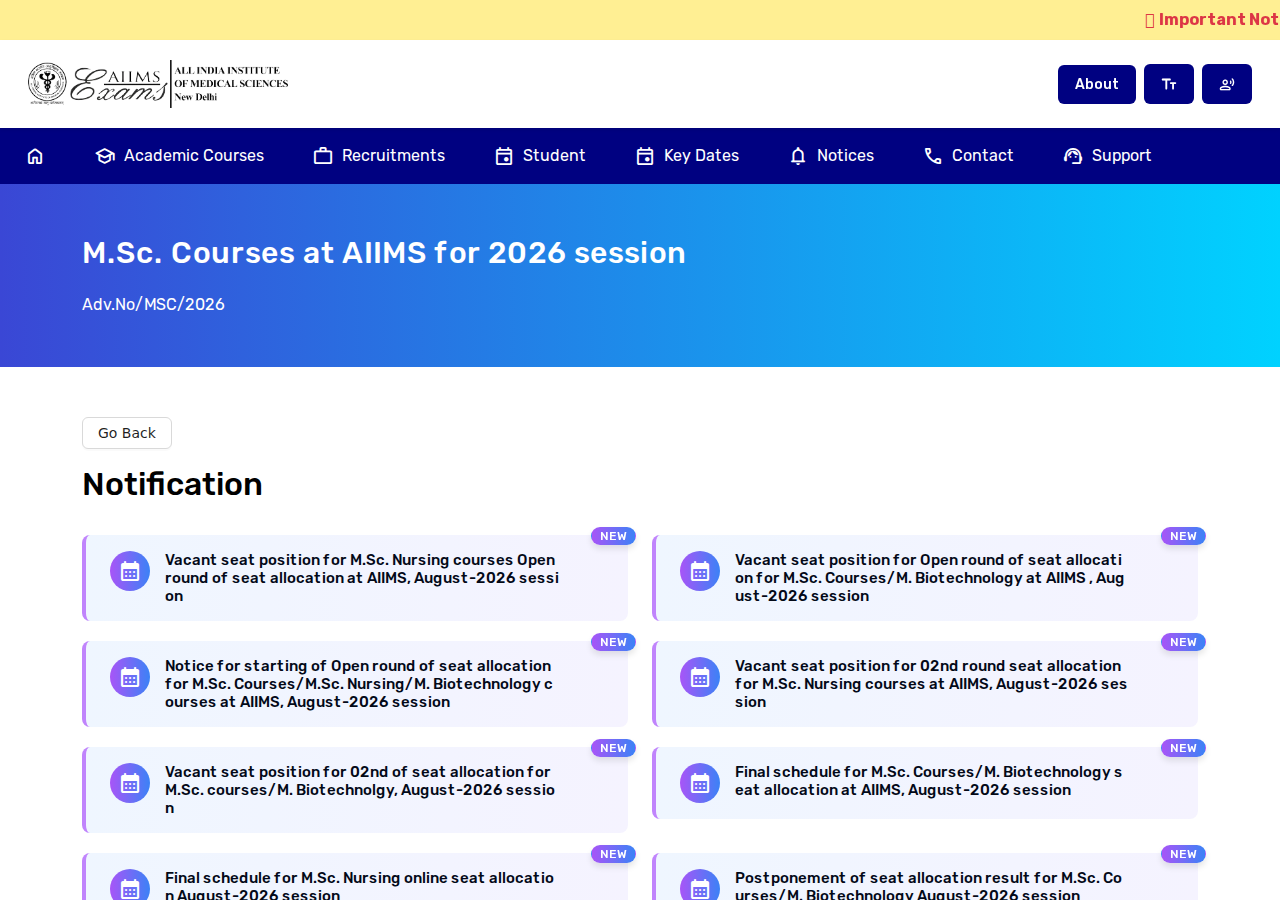Open vacant seat notice for M. Biotechnology Open round
This screenshot has height=900, width=1280.
(925, 578)
